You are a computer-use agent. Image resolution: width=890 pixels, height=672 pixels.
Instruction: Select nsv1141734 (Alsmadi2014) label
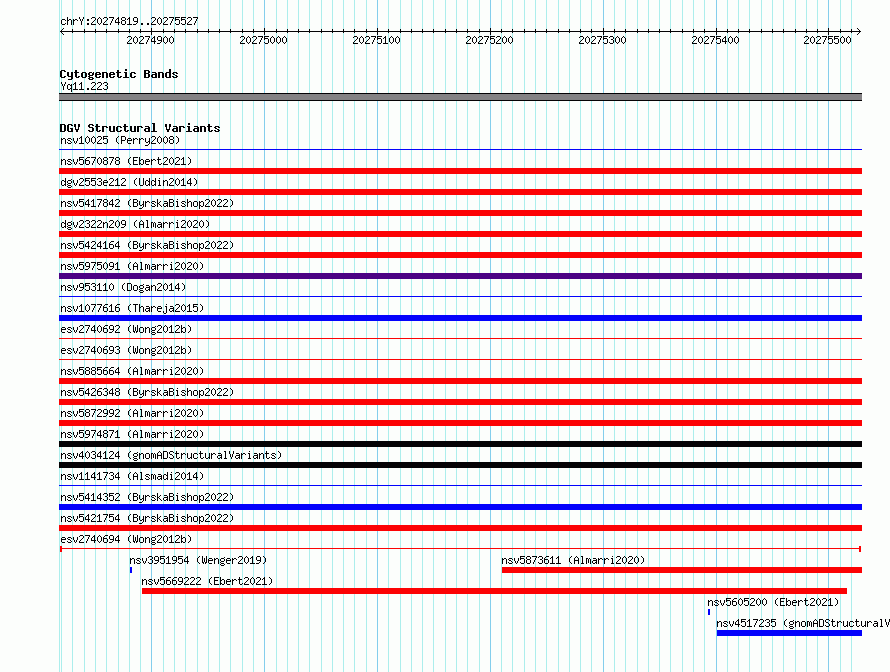[x=132, y=476]
